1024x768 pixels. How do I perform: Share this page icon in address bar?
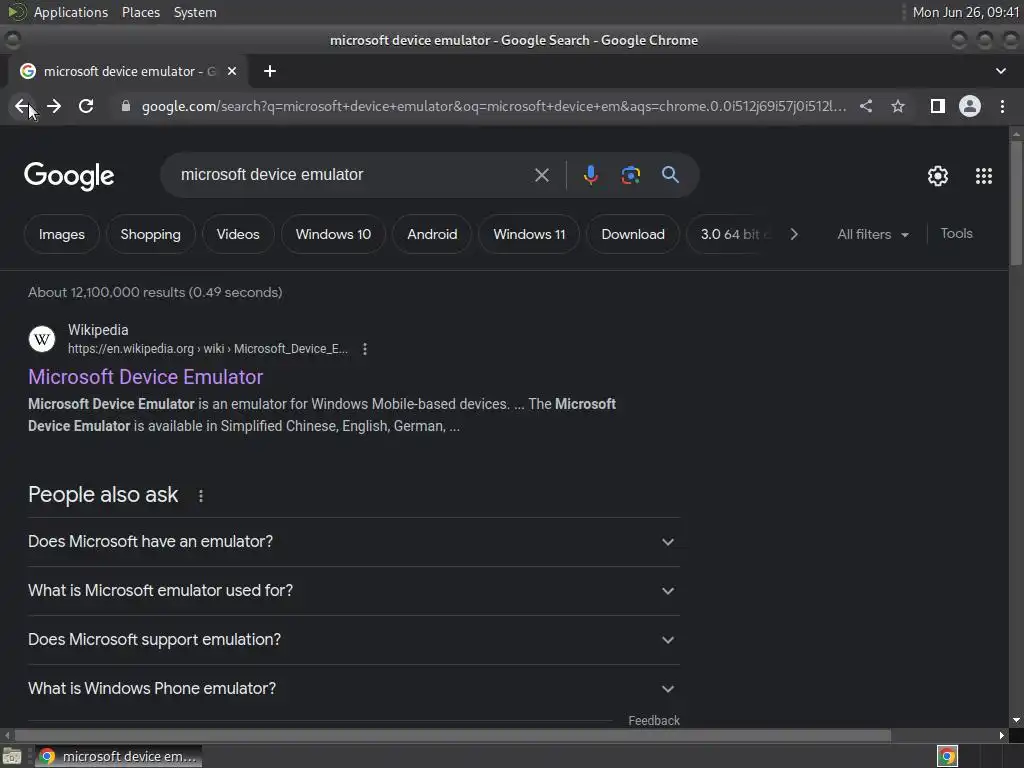(x=866, y=106)
